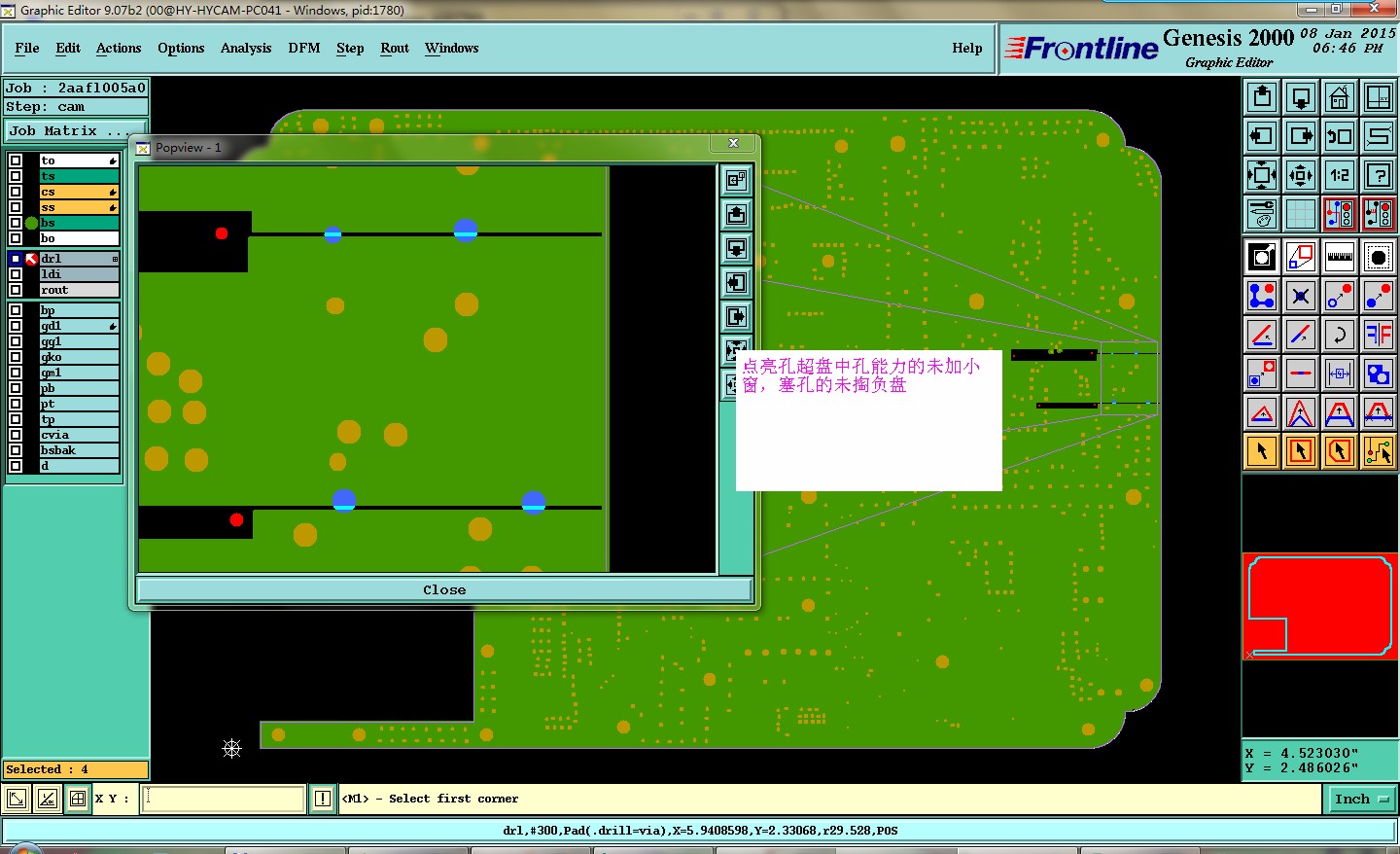Toggle the 'rout' layer checkbox
1400x854 pixels.
pos(16,290)
